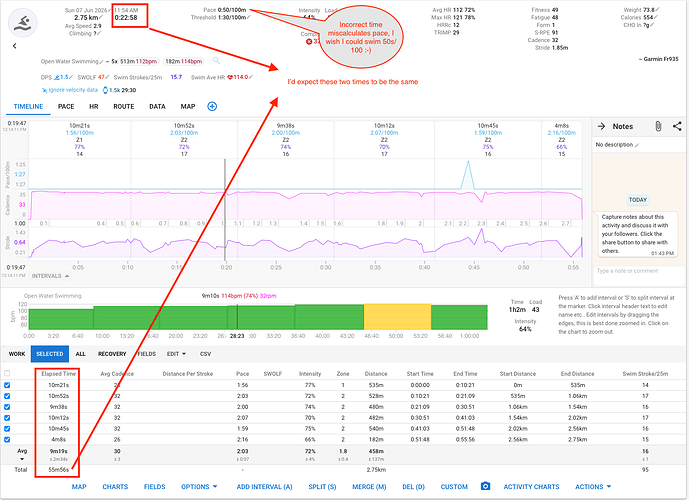Click the 513m 112bpm interval group chip

tap(138, 62)
